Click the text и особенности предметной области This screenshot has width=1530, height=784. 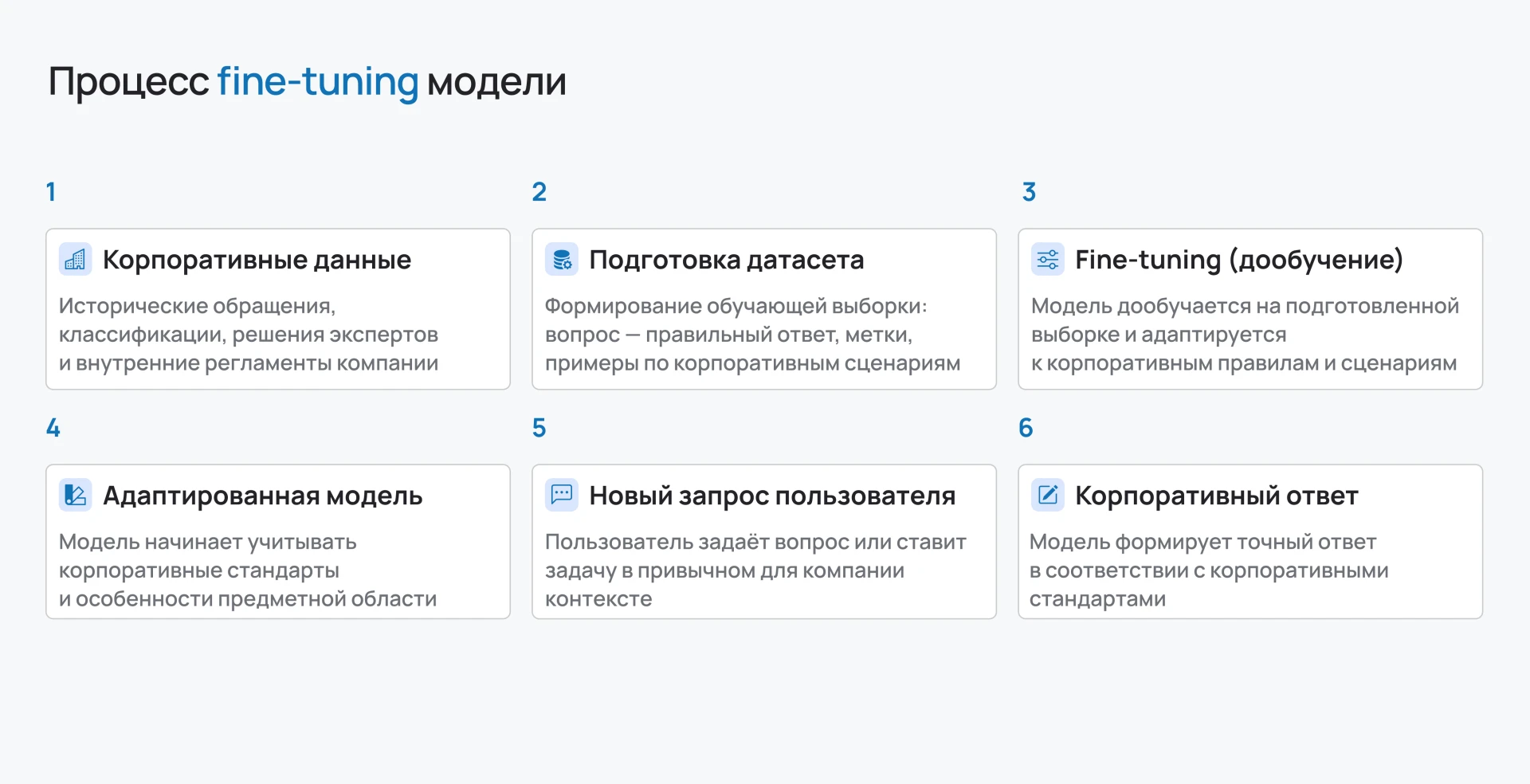click(247, 599)
